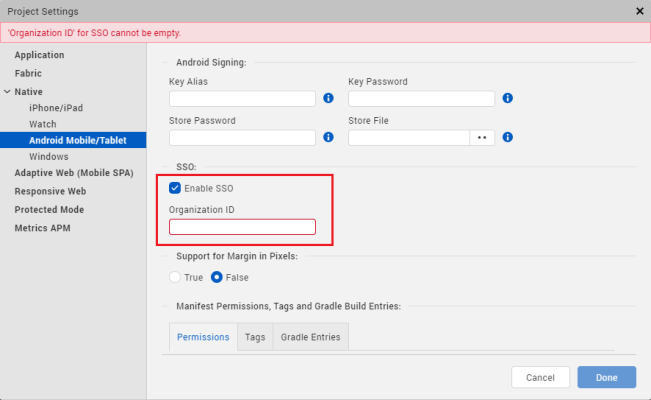
Task: Click info icon beside Key Password
Action: [x=508, y=98]
